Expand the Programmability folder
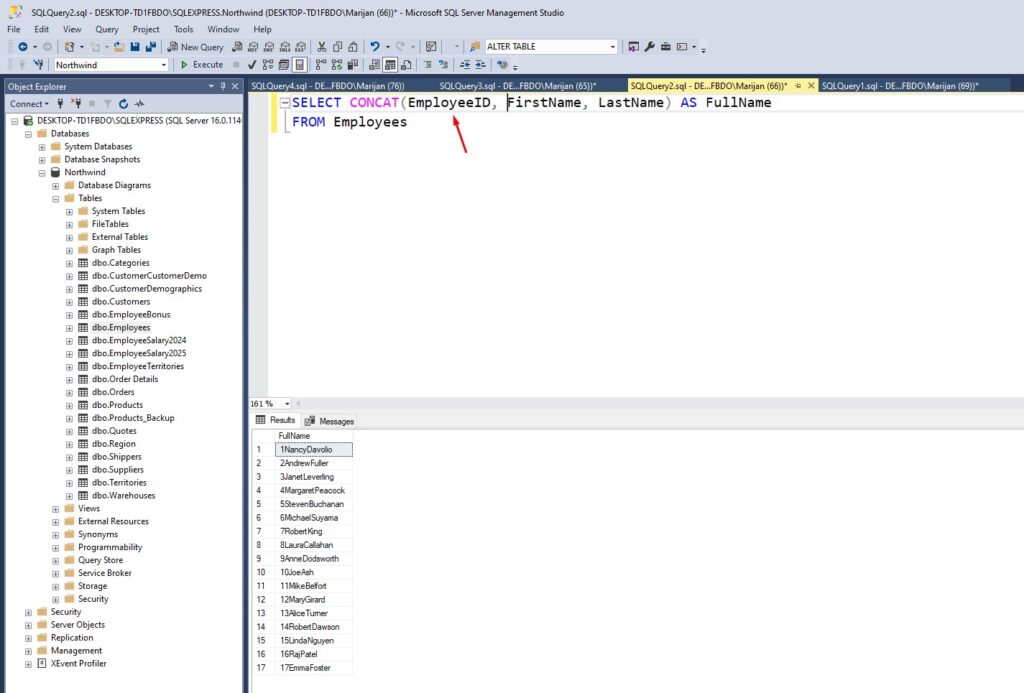Screen dimensions: 1024x693 (x=56, y=548)
